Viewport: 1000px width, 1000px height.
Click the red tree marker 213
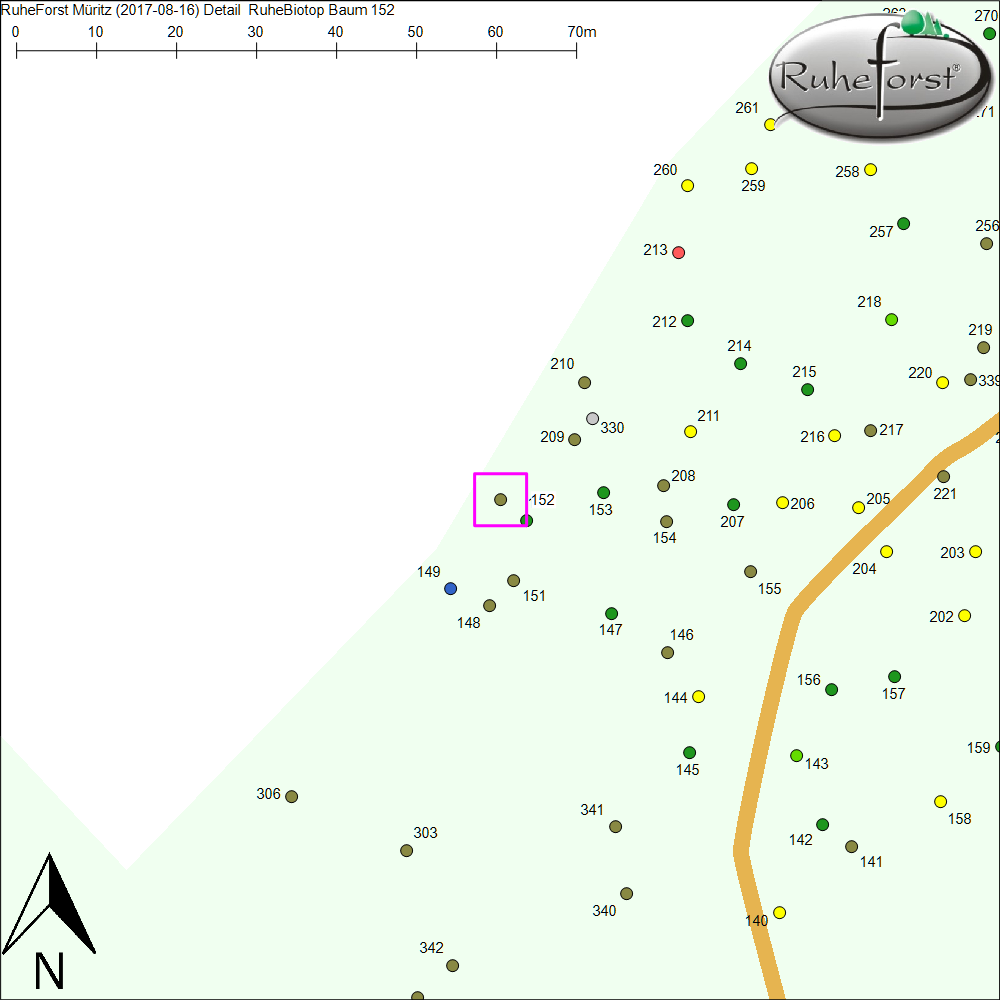679,252
